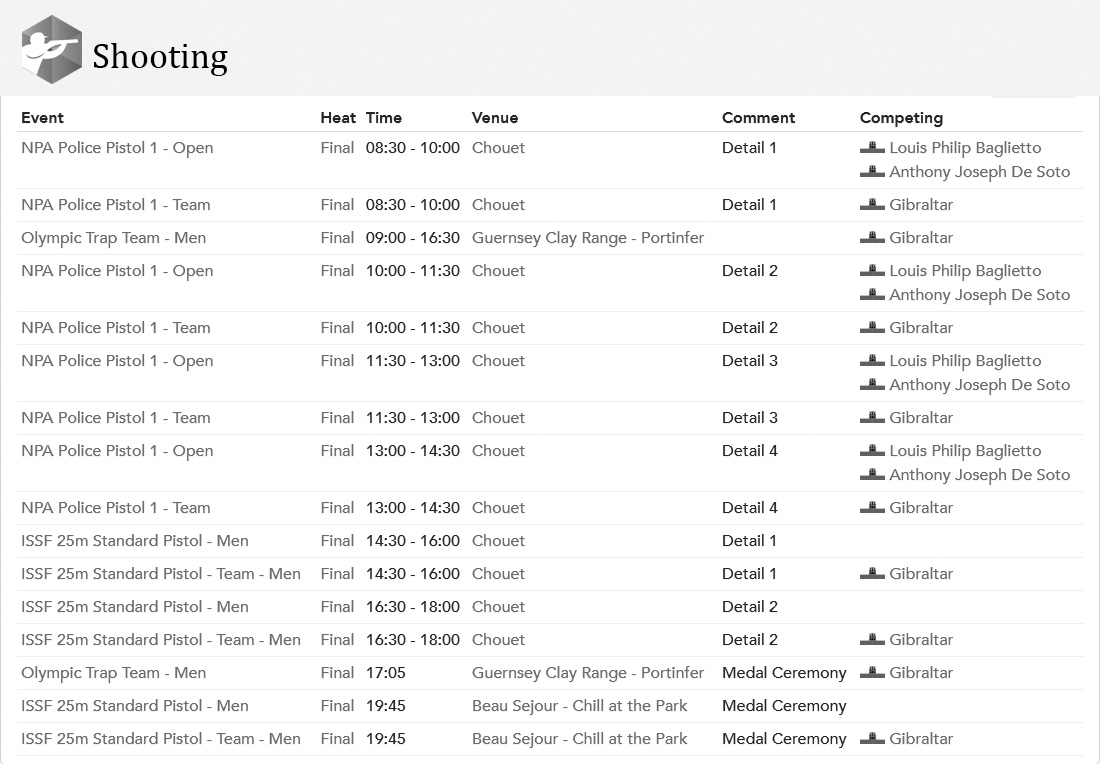Open Olympic Trap Team - Men medal ceremony at 17:05
Screen dimensions: 1100x764
pos(114,673)
